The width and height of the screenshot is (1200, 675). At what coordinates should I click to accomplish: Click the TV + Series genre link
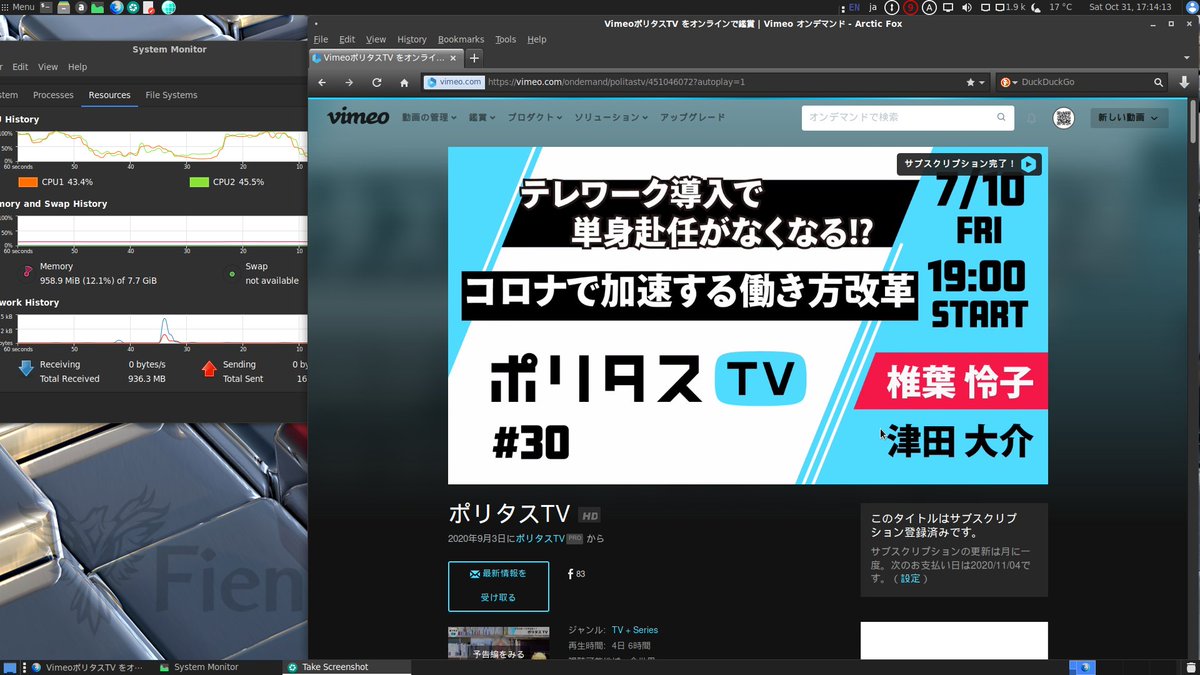pyautogui.click(x=635, y=630)
